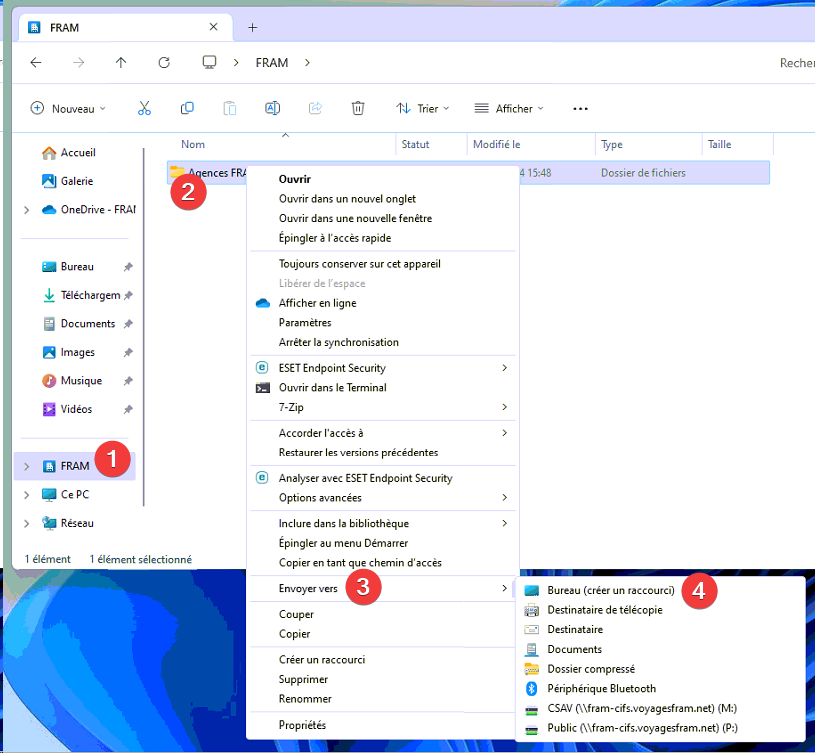The height and width of the screenshot is (753, 815).
Task: Sort by the Nom column header
Action: point(193,144)
